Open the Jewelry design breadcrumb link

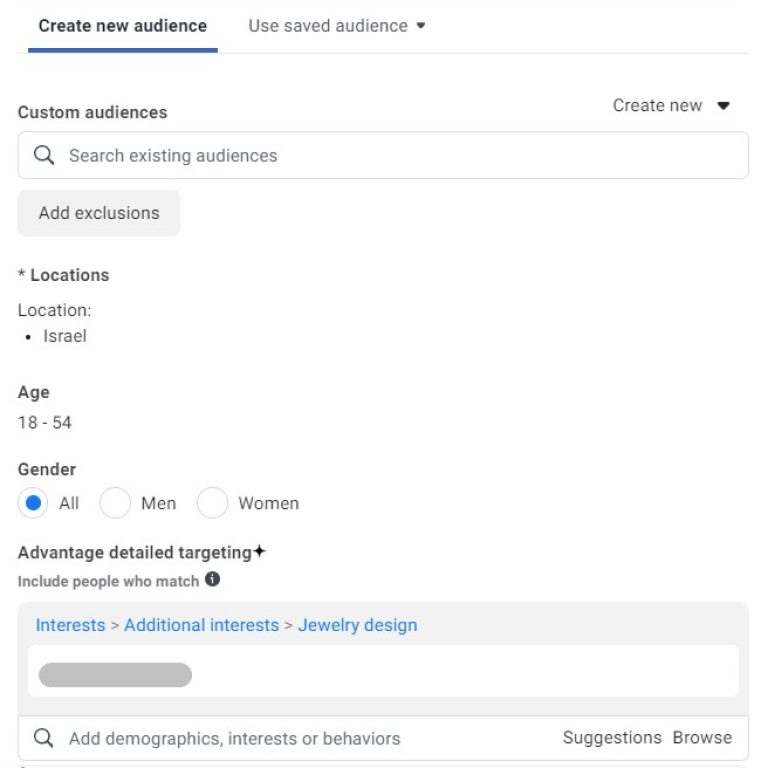[358, 625]
